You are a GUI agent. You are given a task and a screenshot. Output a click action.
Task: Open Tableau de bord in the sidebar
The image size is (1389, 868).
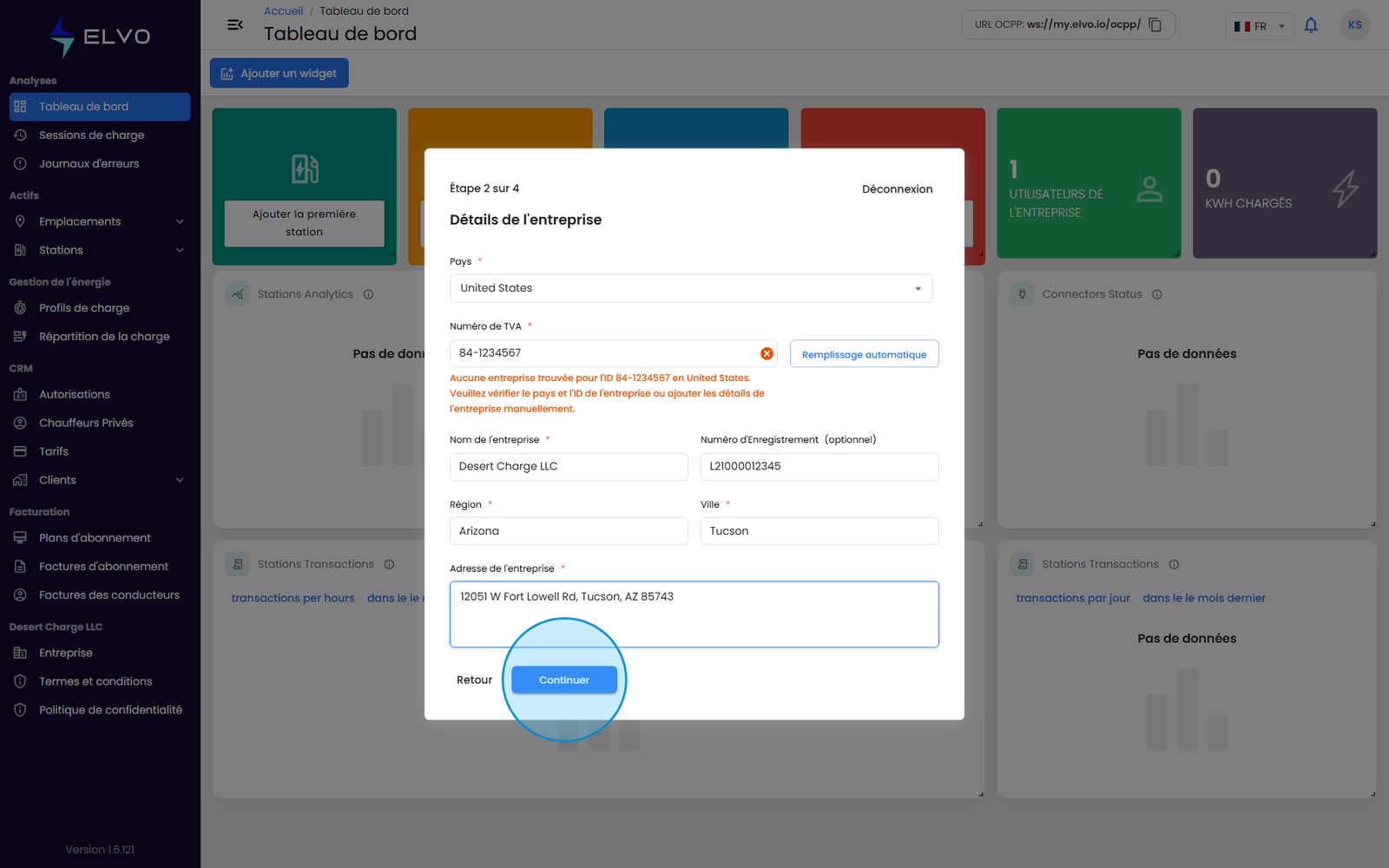(x=100, y=107)
